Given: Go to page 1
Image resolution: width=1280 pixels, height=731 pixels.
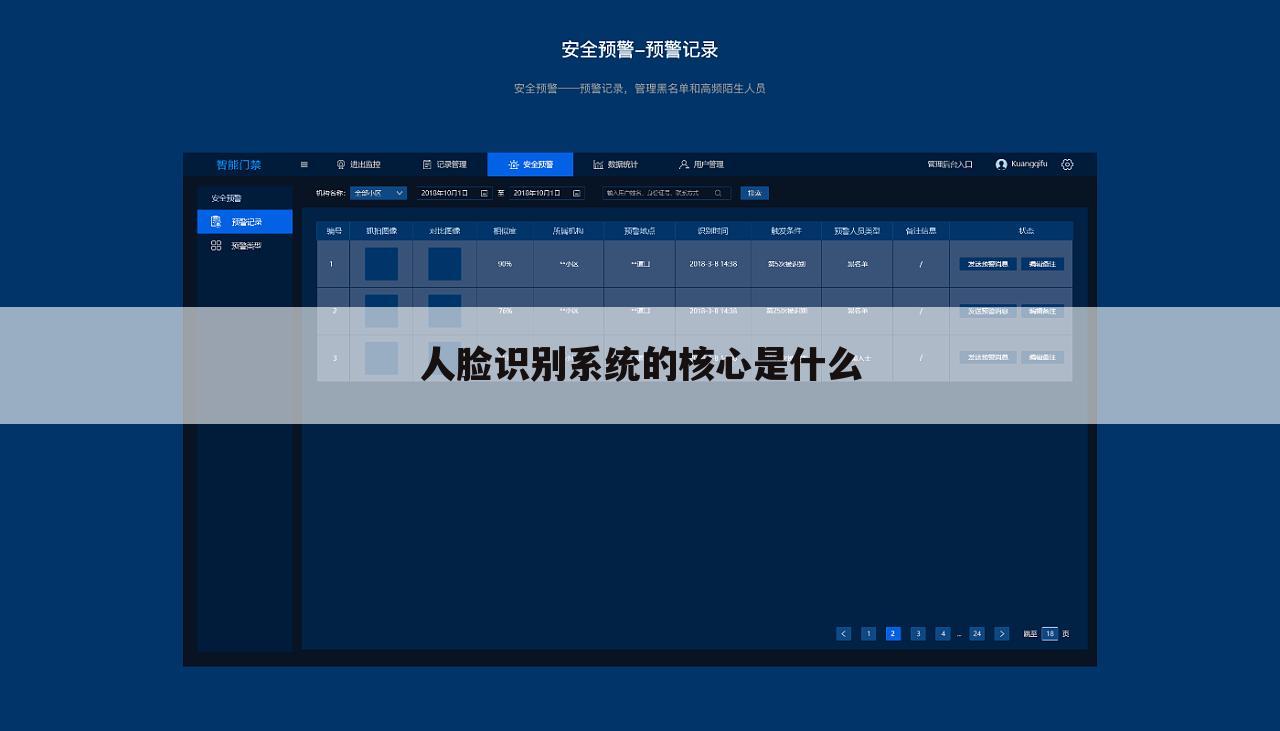Looking at the screenshot, I should (868, 633).
